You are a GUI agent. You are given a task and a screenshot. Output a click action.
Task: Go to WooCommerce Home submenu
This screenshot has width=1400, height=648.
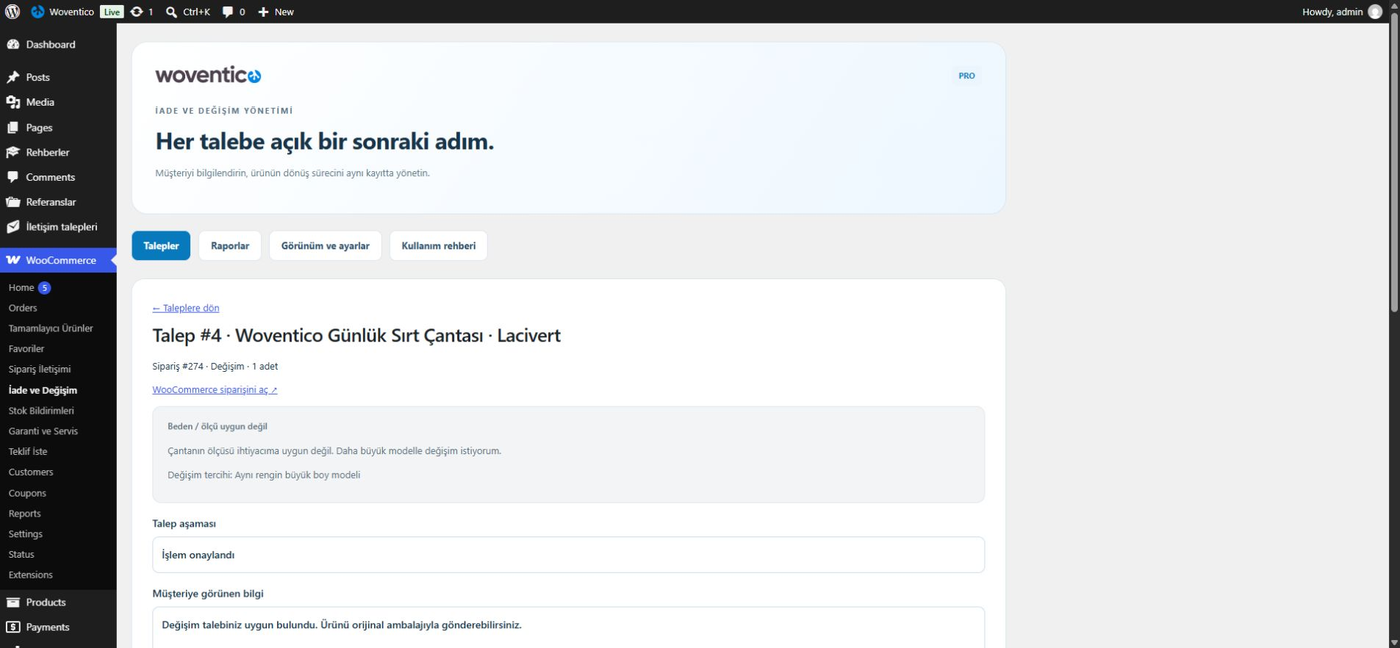pyautogui.click(x=21, y=288)
